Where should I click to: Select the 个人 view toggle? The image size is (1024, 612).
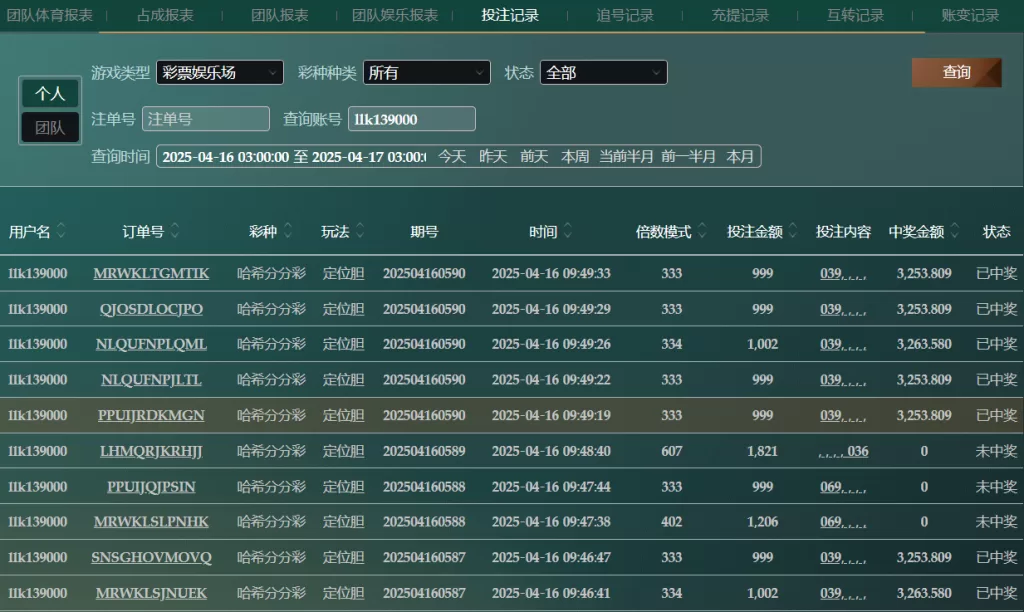click(x=50, y=93)
